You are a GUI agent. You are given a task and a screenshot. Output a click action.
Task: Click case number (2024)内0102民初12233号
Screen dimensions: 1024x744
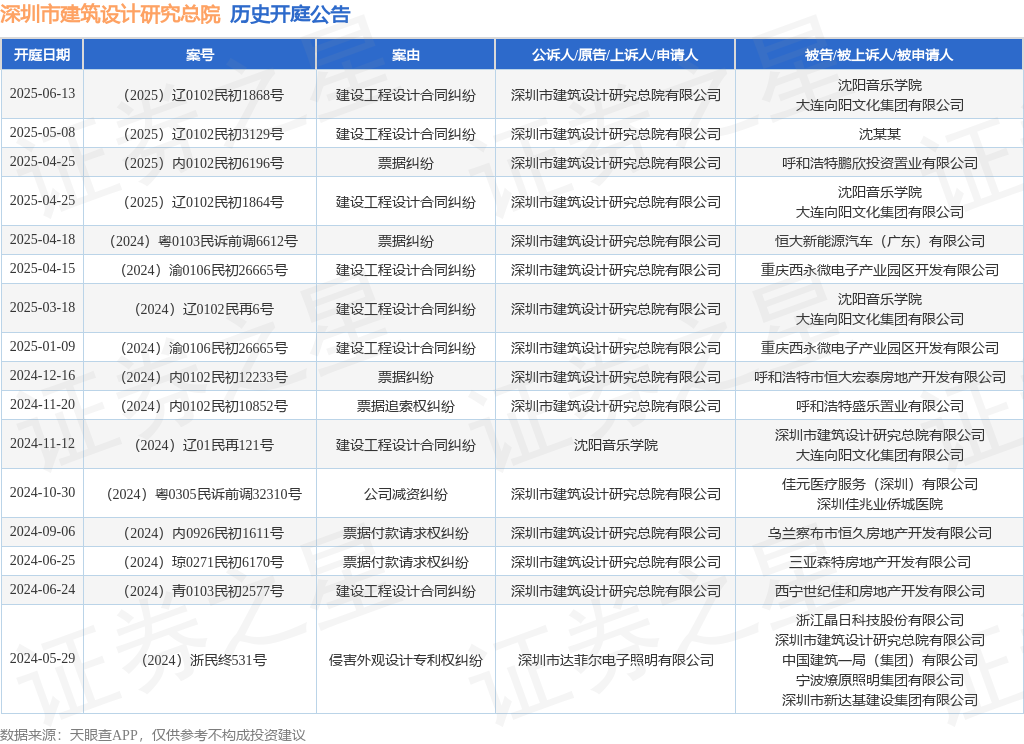203,378
